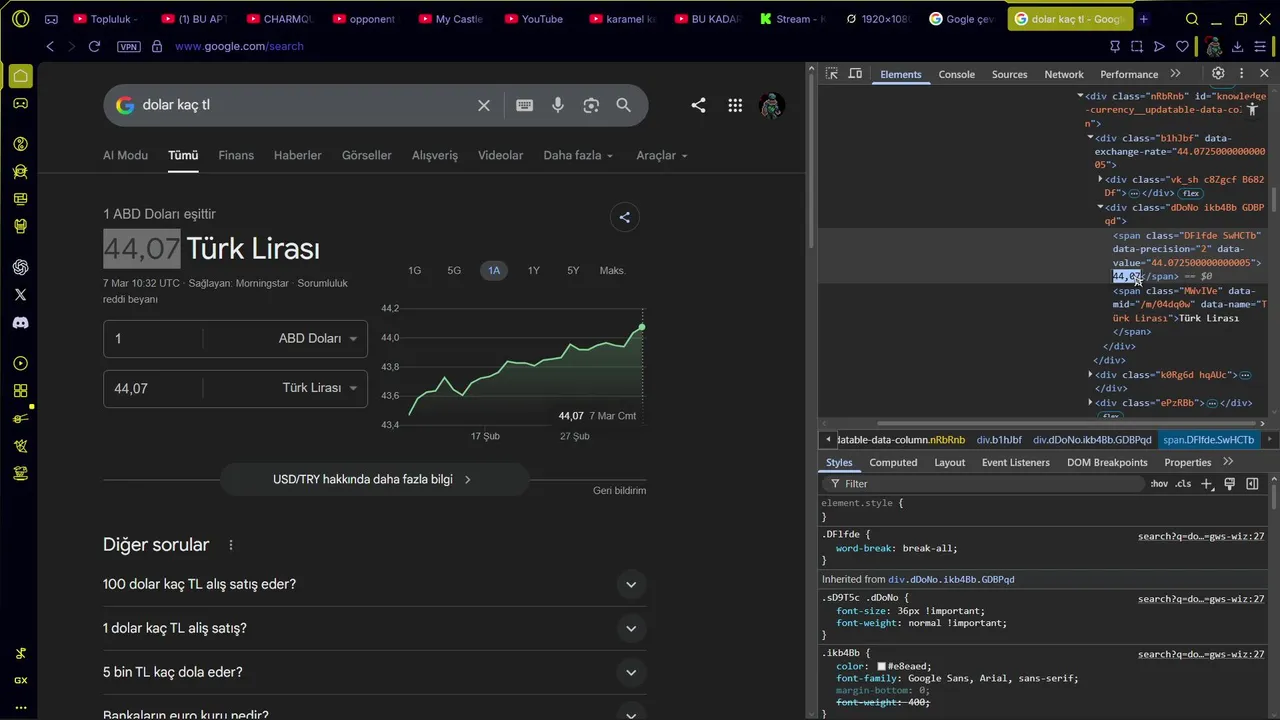This screenshot has width=1280, height=720.
Task: Expand '100 dolar kaç TL alış satış eder?'
Action: [x=374, y=584]
